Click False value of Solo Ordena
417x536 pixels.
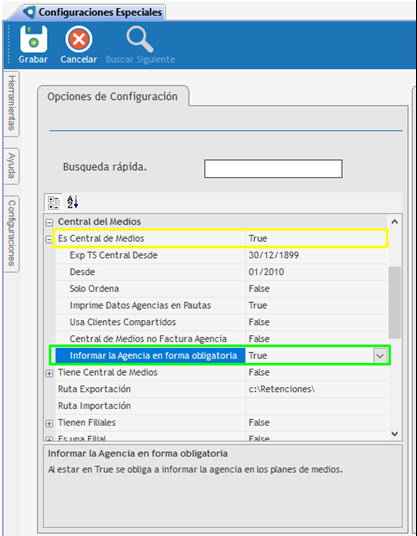coord(259,289)
